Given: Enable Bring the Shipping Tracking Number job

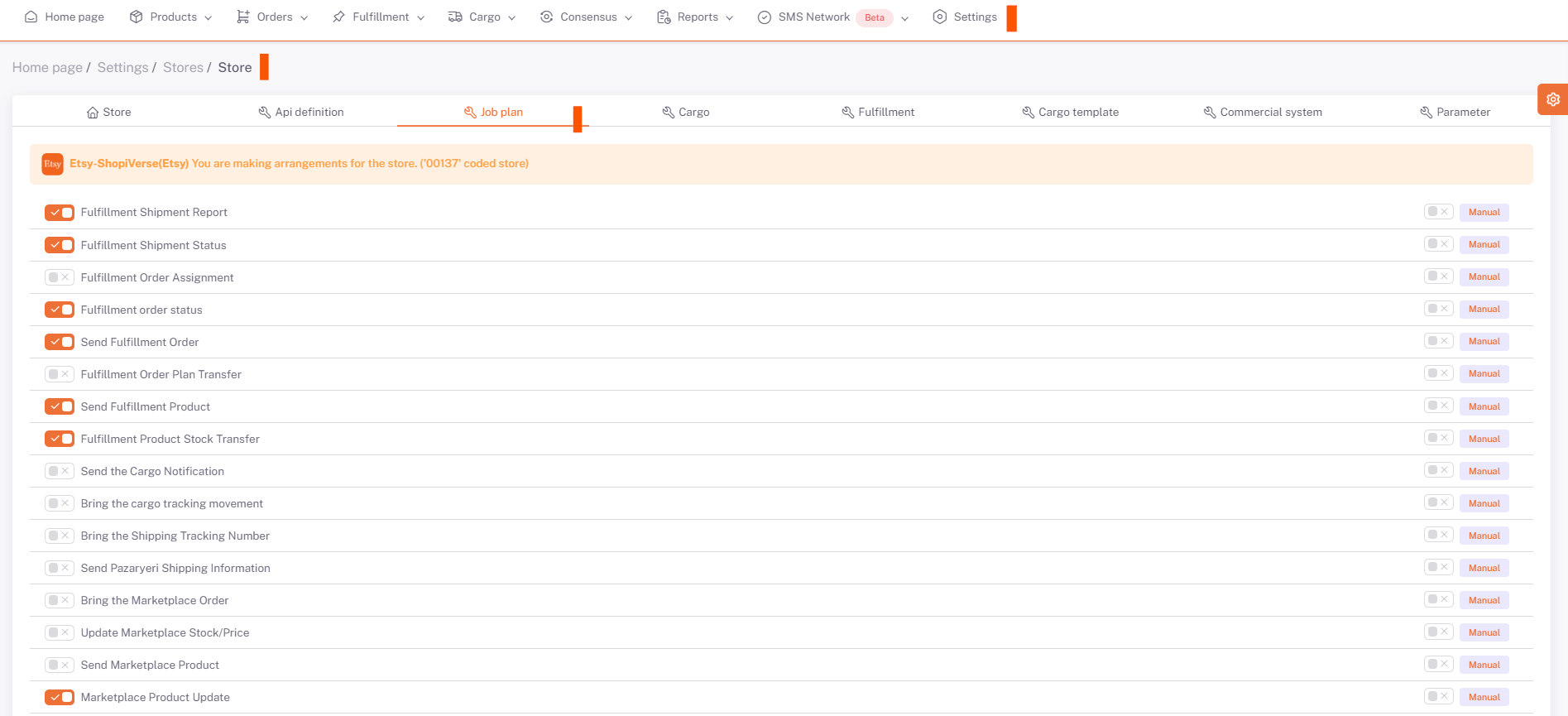Looking at the screenshot, I should pos(60,536).
